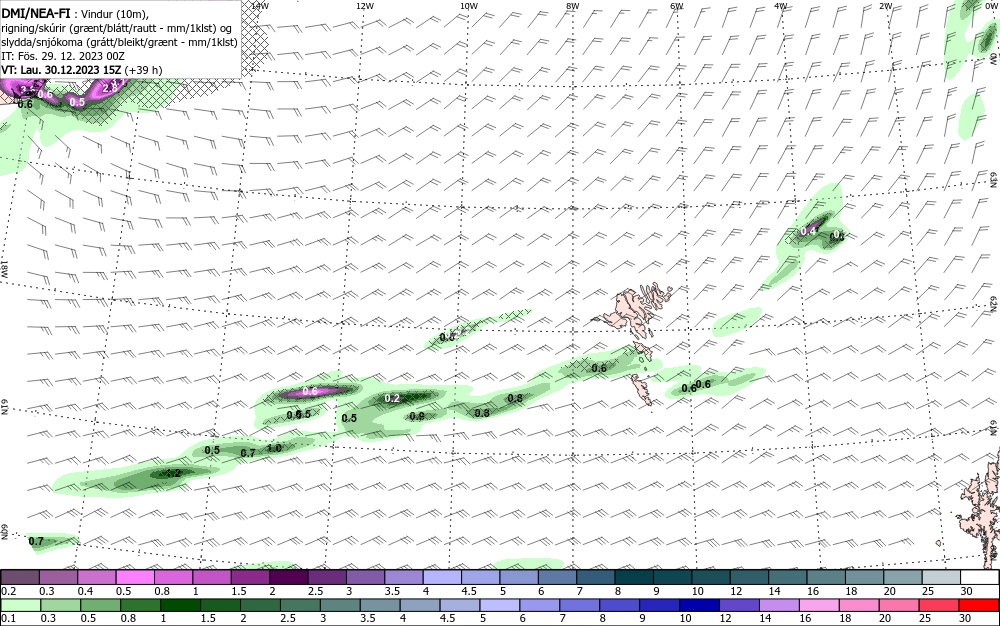Viewport: 1000px width, 626px height.
Task: Pick the light gray 25 swatch on upper scale
Action: point(941,578)
